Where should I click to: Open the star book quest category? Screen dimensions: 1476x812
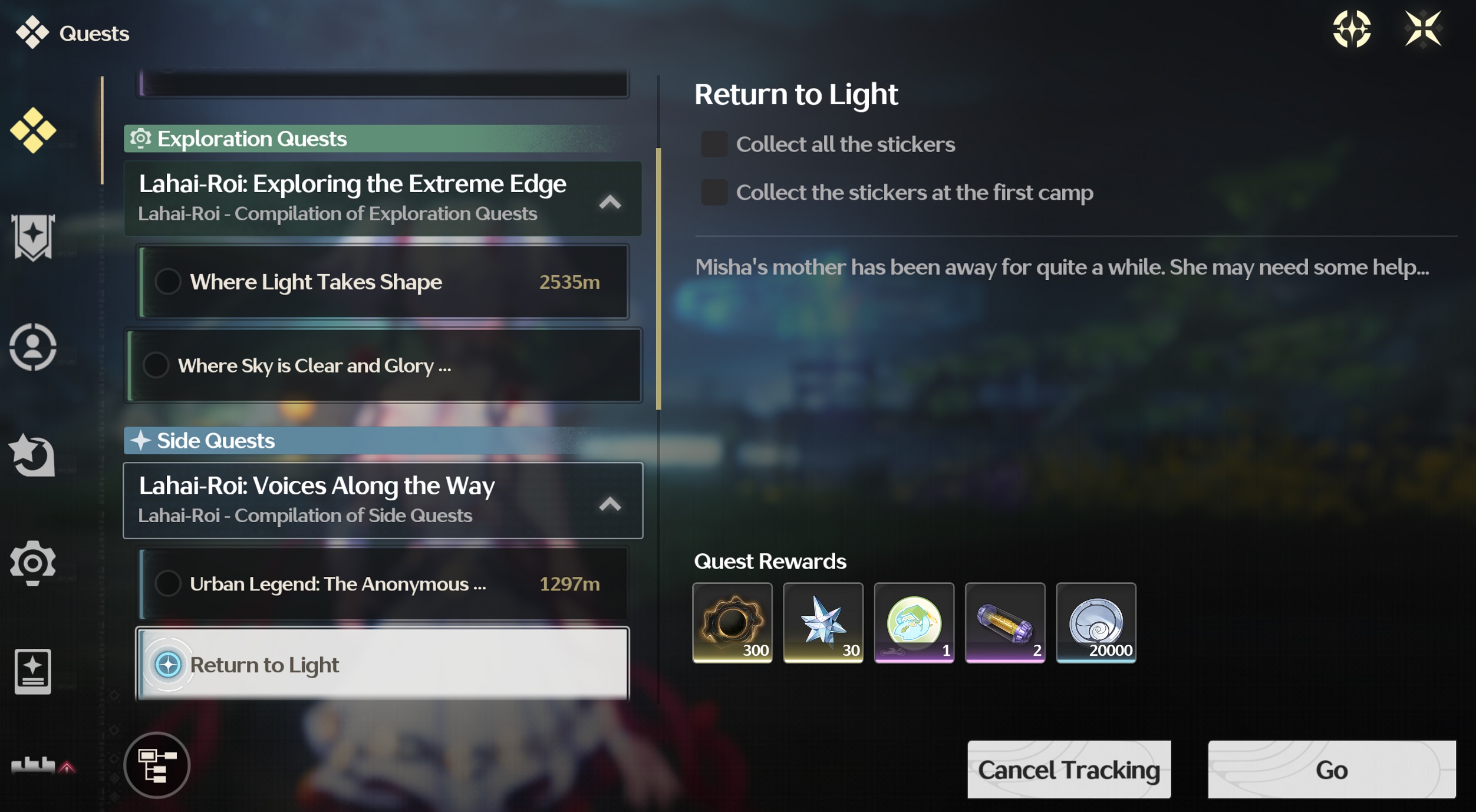coord(33,672)
